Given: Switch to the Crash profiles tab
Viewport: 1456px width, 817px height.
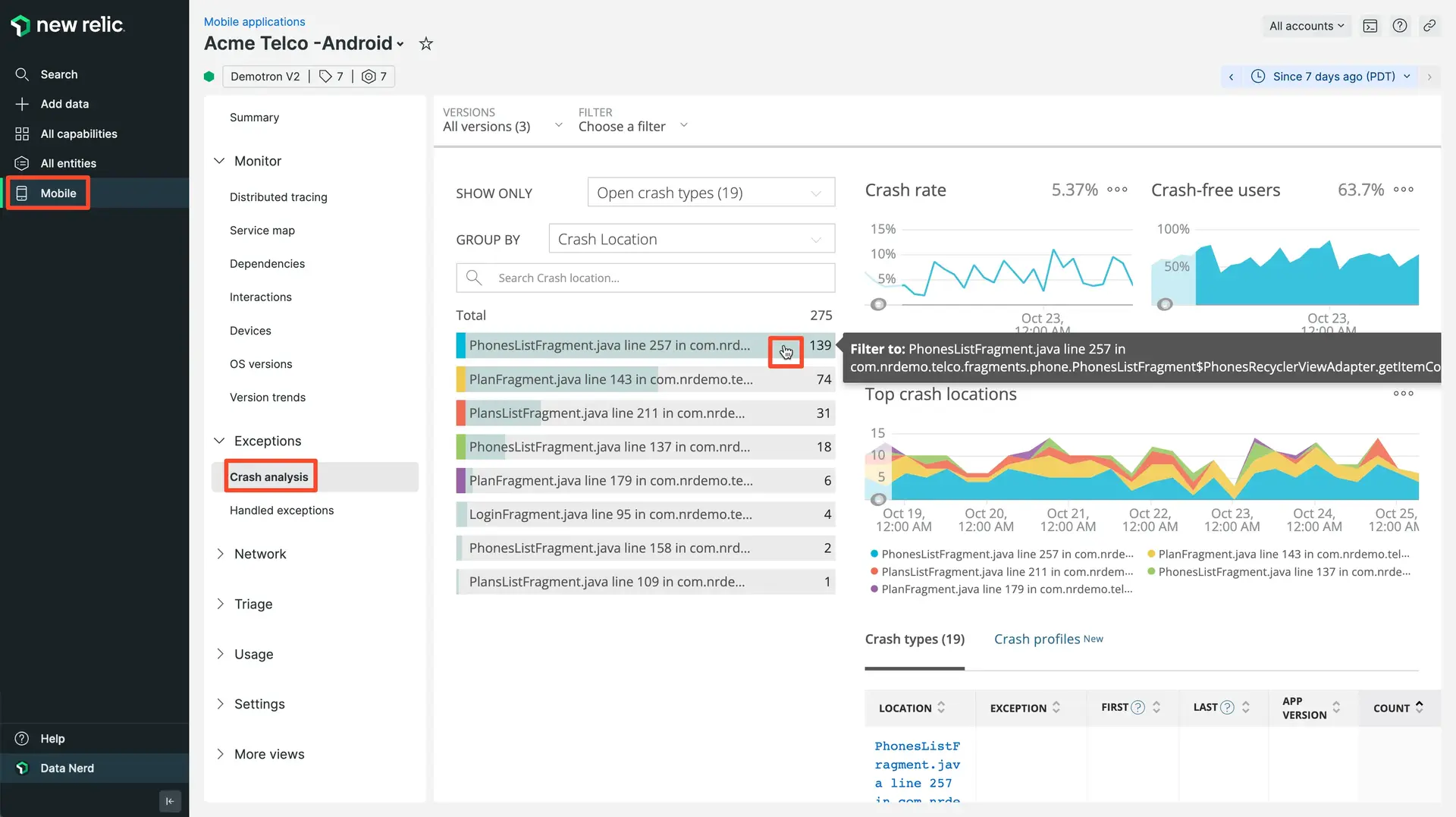Looking at the screenshot, I should point(1036,639).
